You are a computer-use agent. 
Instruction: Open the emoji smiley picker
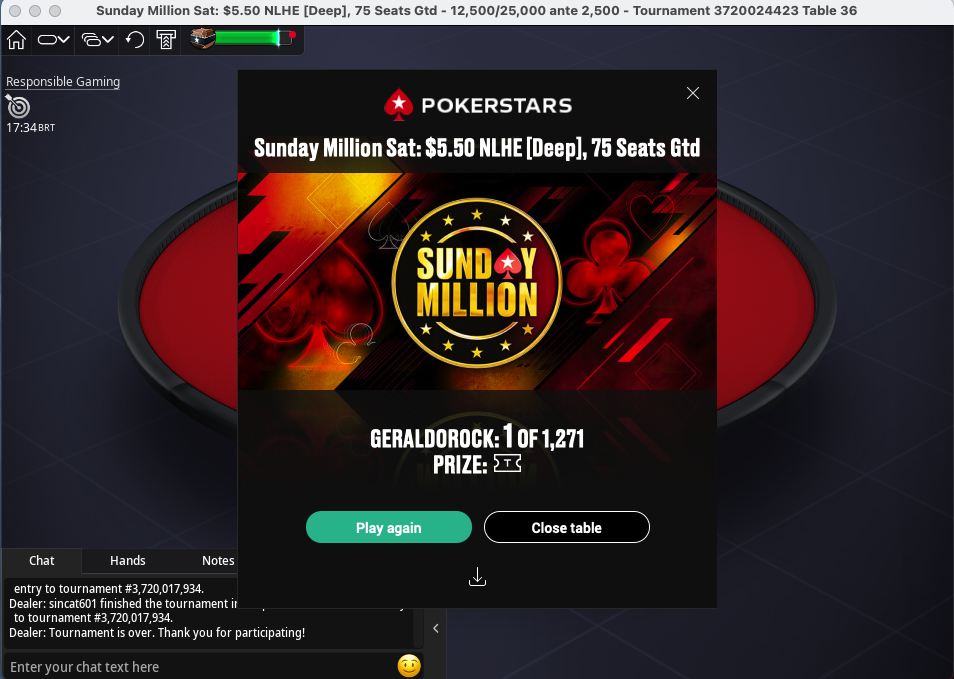[x=409, y=666]
